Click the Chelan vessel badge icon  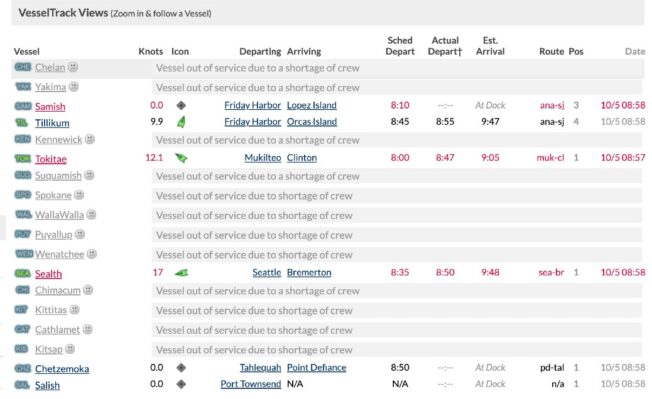tap(23, 67)
